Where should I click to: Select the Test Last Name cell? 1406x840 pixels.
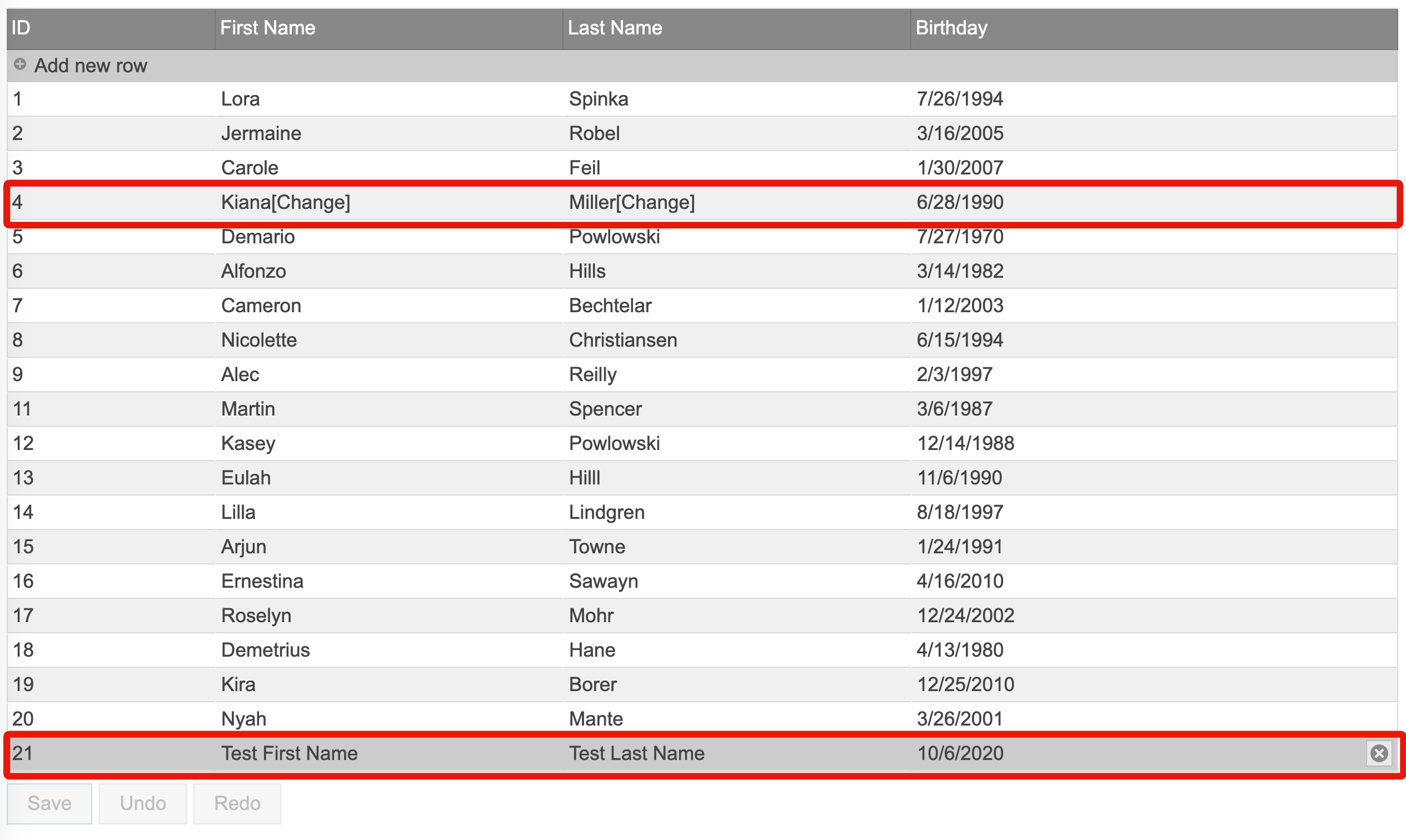pyautogui.click(x=636, y=753)
